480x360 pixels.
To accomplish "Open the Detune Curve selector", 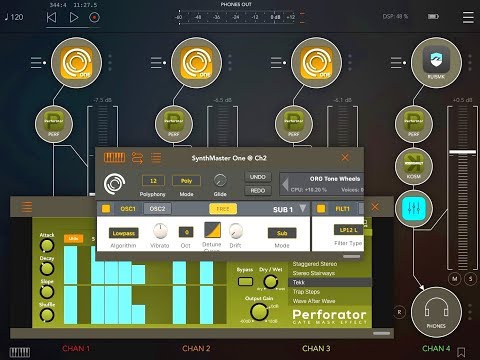I will point(212,230).
